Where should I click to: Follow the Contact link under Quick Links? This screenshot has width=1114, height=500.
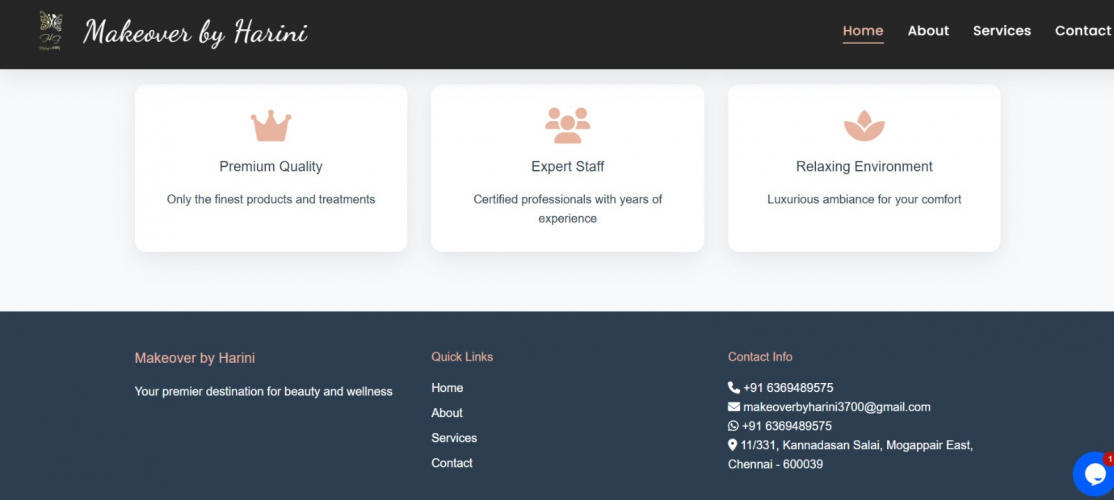[452, 462]
